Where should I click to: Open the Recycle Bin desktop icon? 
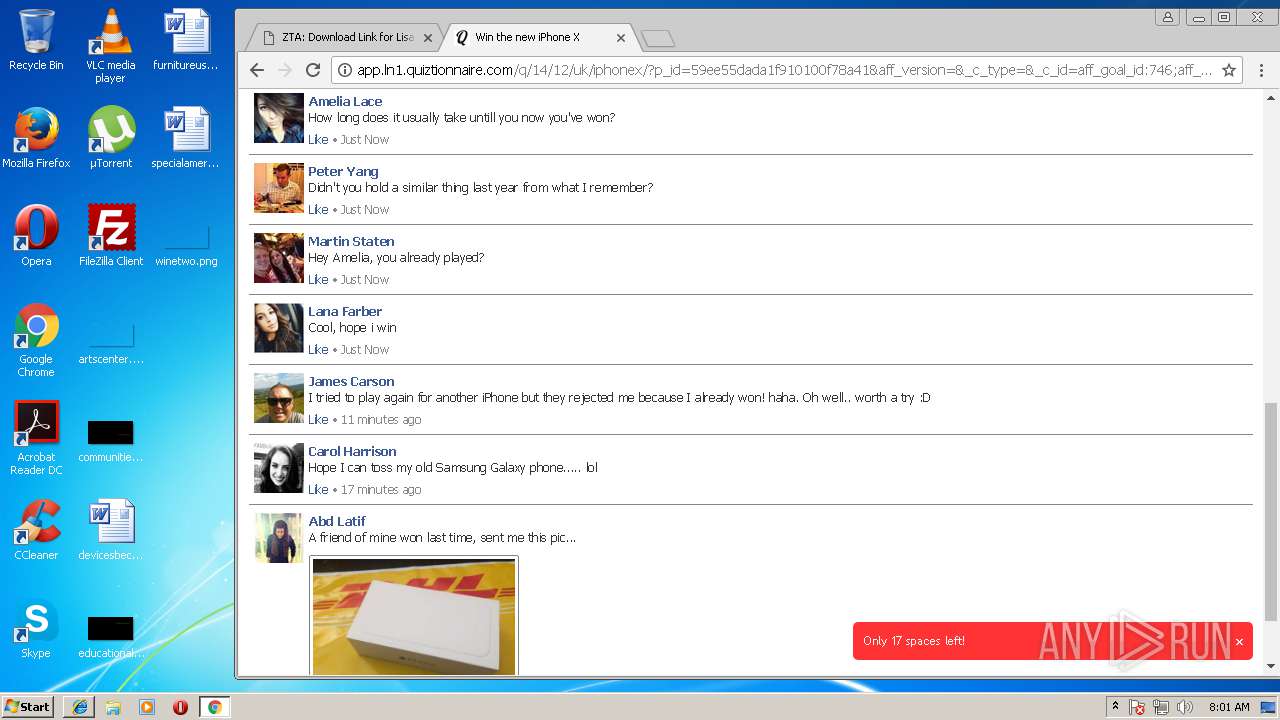(36, 40)
